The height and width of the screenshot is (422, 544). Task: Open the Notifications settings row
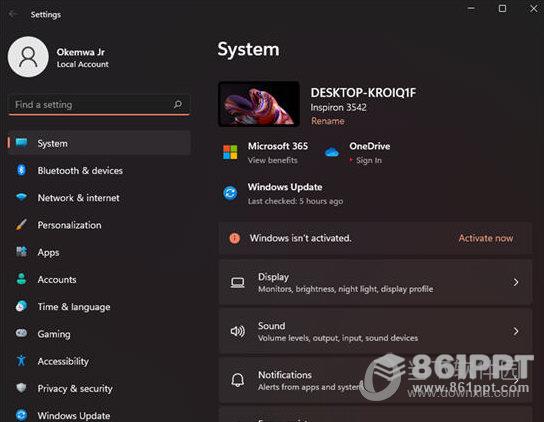click(x=375, y=380)
